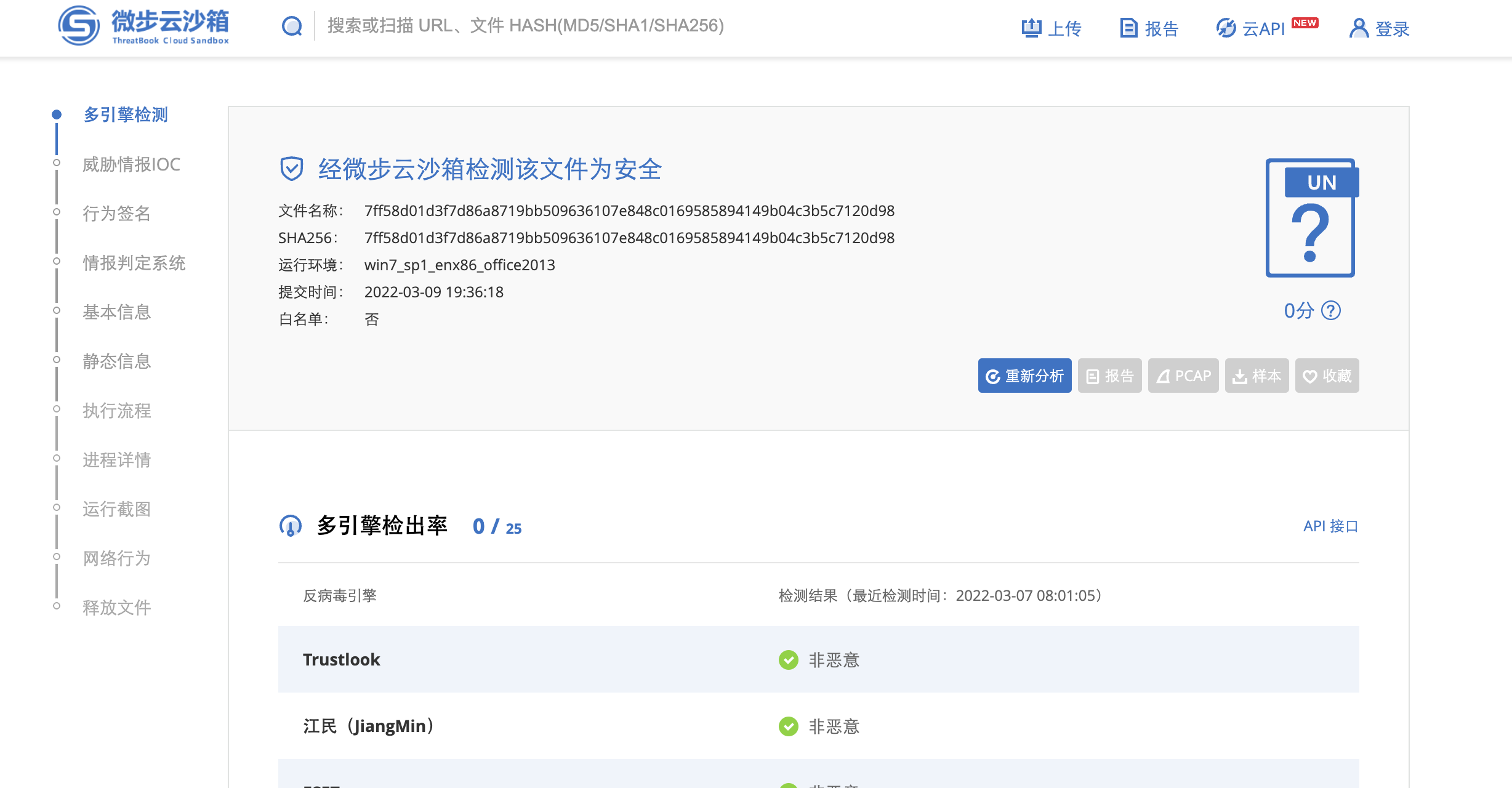Click the ThreatBook Cloud Sandbox logo
Image resolution: width=1512 pixels, height=788 pixels.
coord(143,26)
